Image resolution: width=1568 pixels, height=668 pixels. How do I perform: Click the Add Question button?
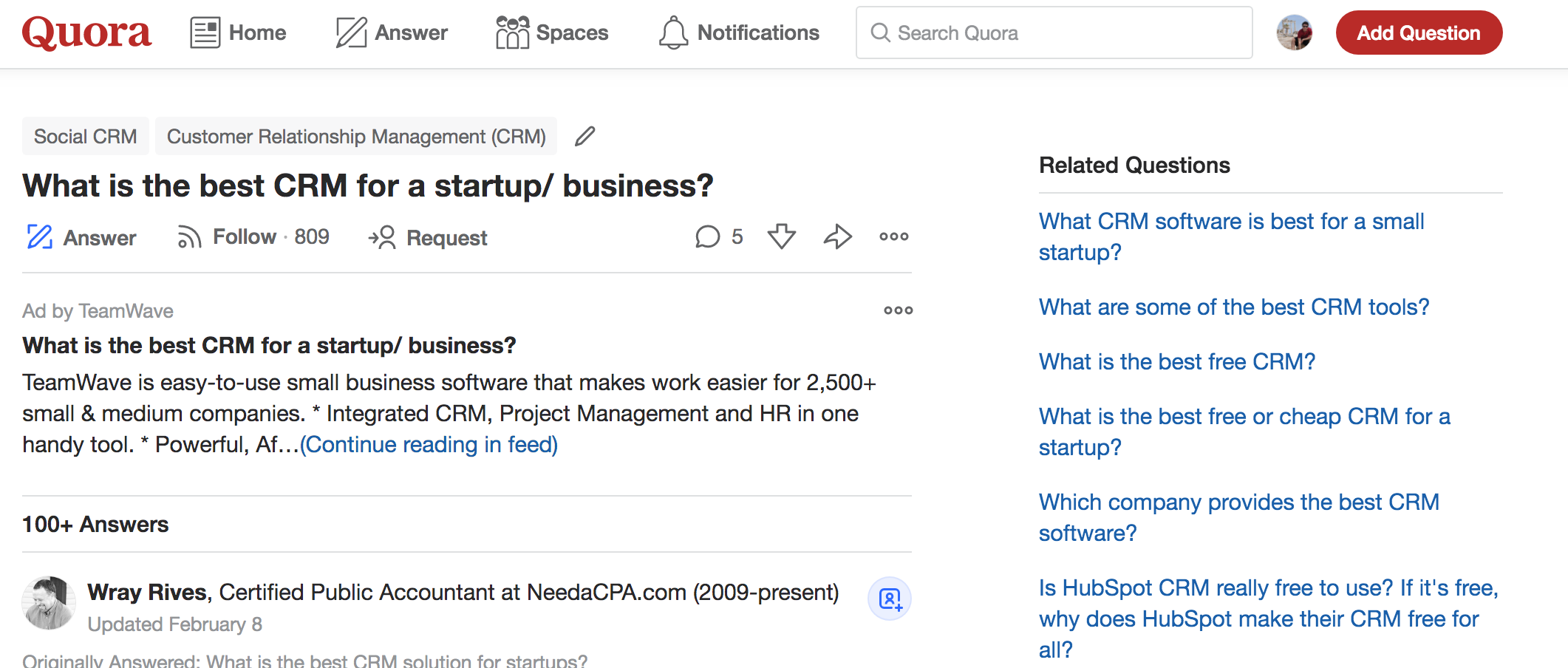(1419, 33)
